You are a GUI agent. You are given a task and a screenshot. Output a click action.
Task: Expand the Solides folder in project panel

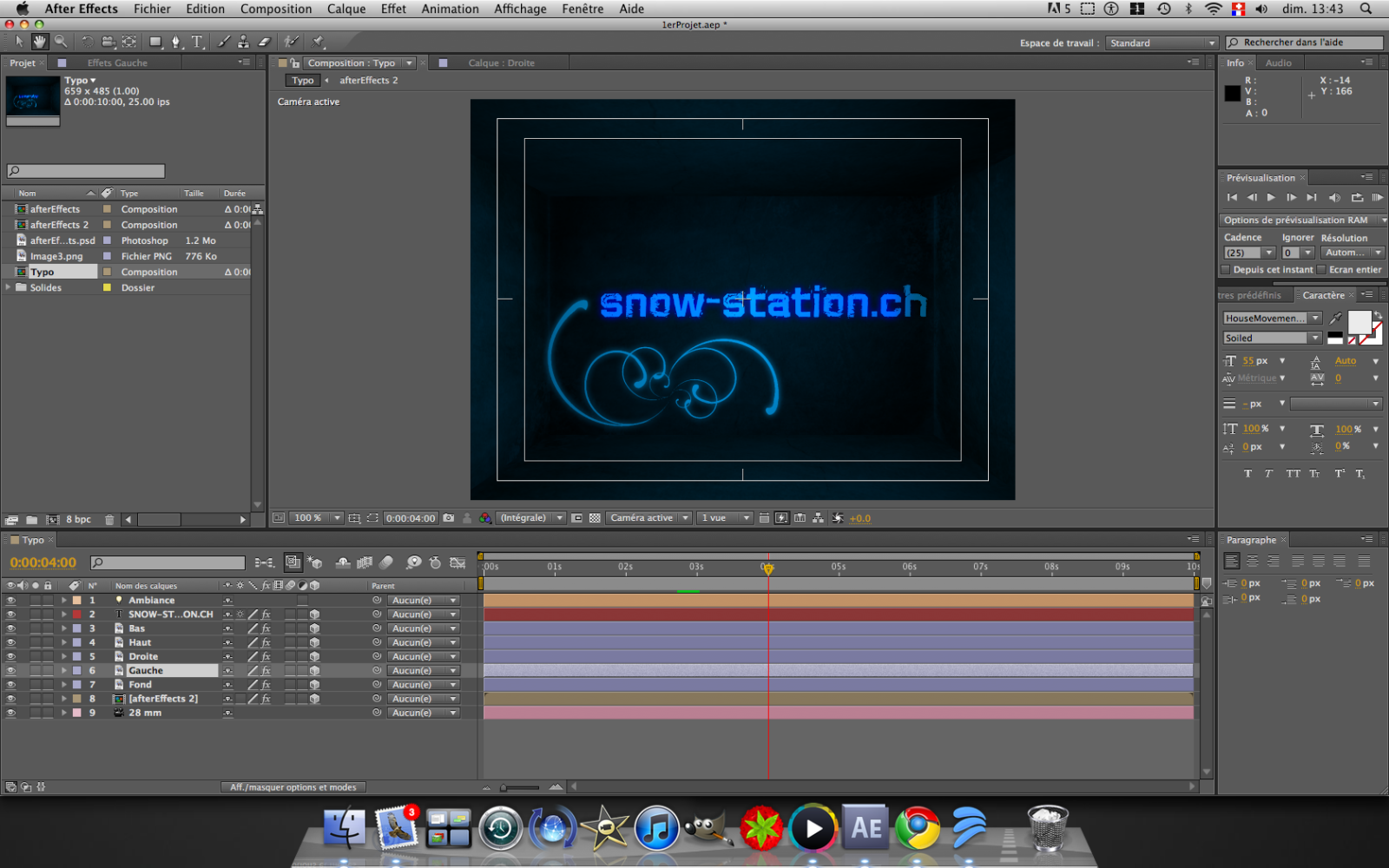coord(9,287)
